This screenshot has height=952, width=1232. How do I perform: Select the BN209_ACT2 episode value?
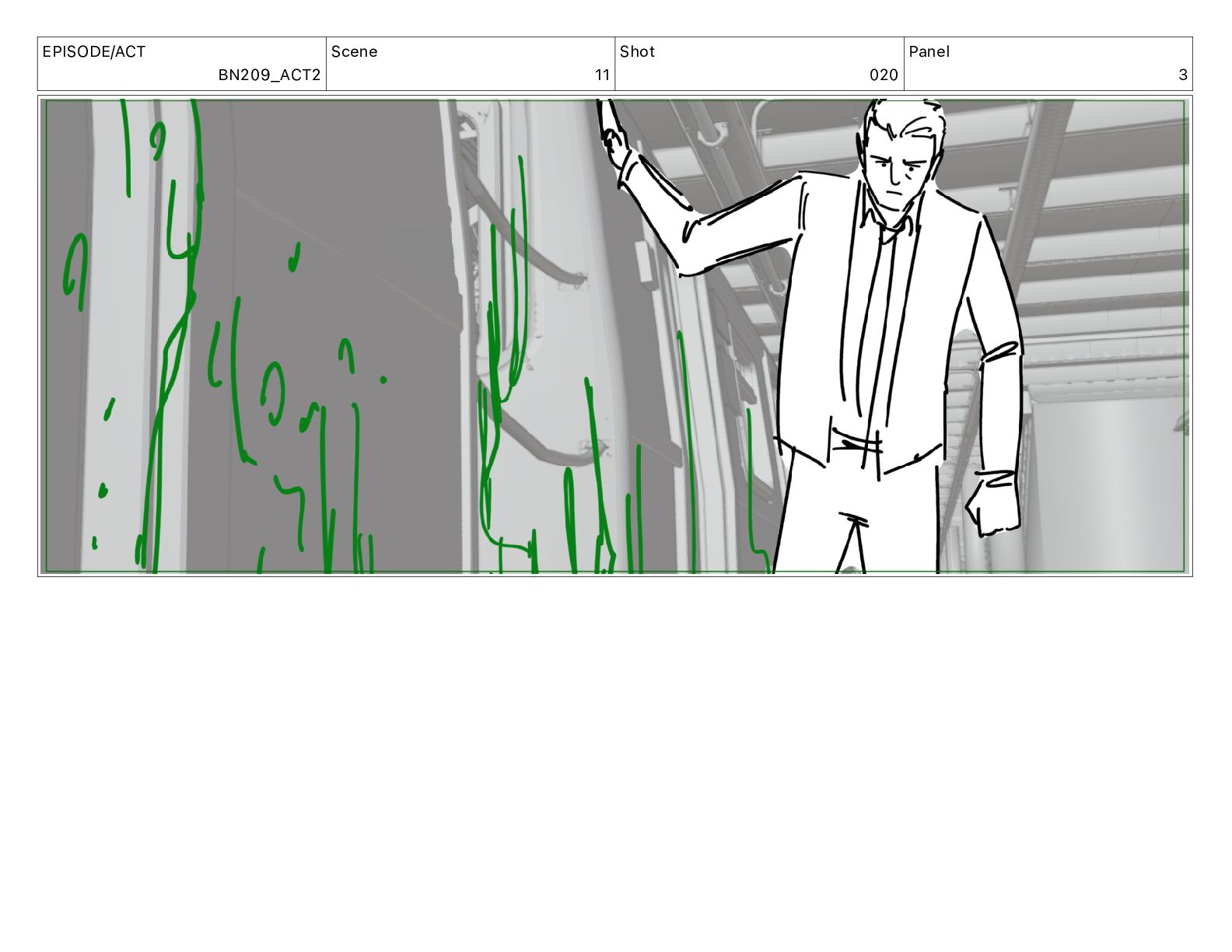[269, 75]
